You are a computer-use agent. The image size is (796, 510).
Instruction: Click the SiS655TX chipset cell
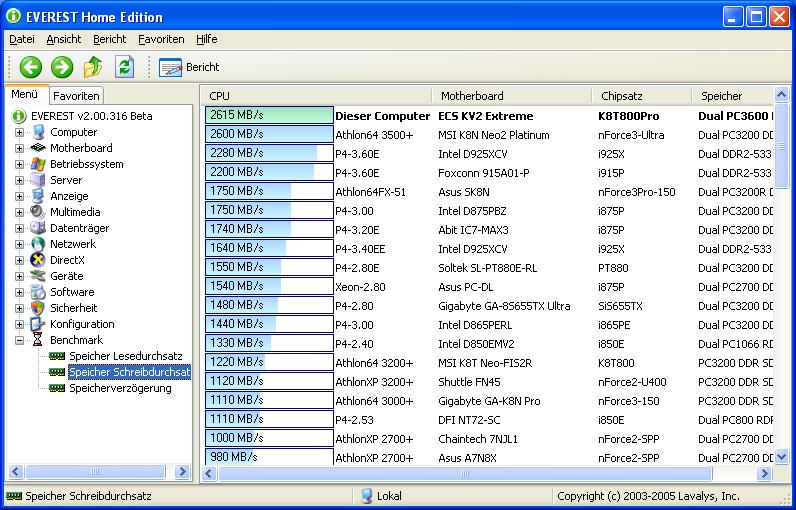(x=620, y=306)
